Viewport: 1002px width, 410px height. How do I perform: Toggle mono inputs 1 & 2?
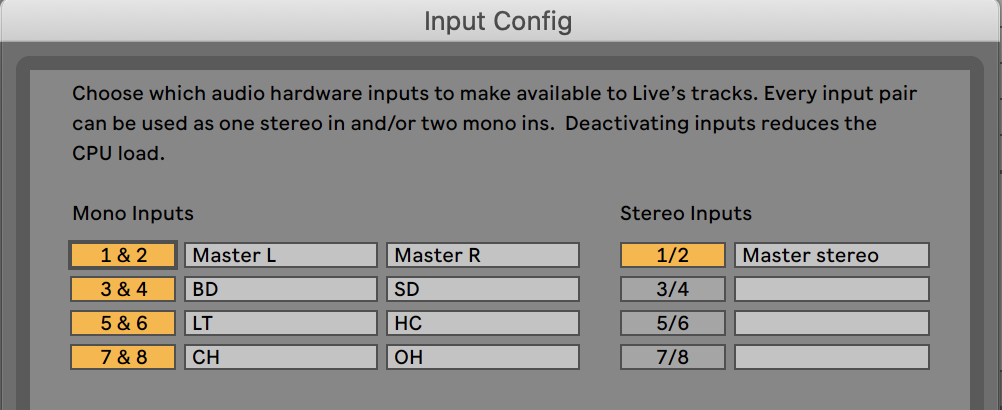point(123,255)
